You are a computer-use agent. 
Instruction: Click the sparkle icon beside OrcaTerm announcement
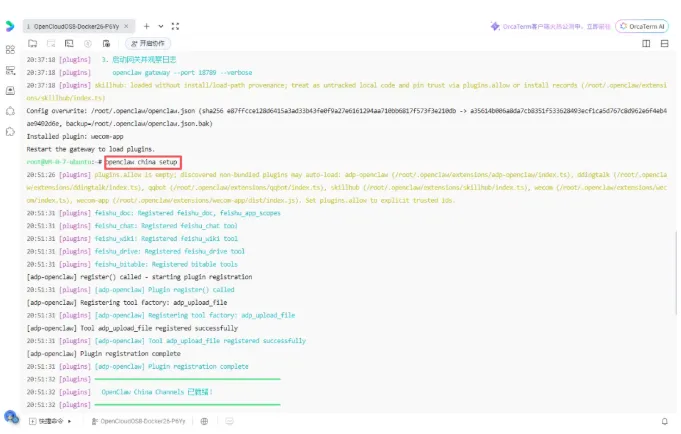point(495,26)
